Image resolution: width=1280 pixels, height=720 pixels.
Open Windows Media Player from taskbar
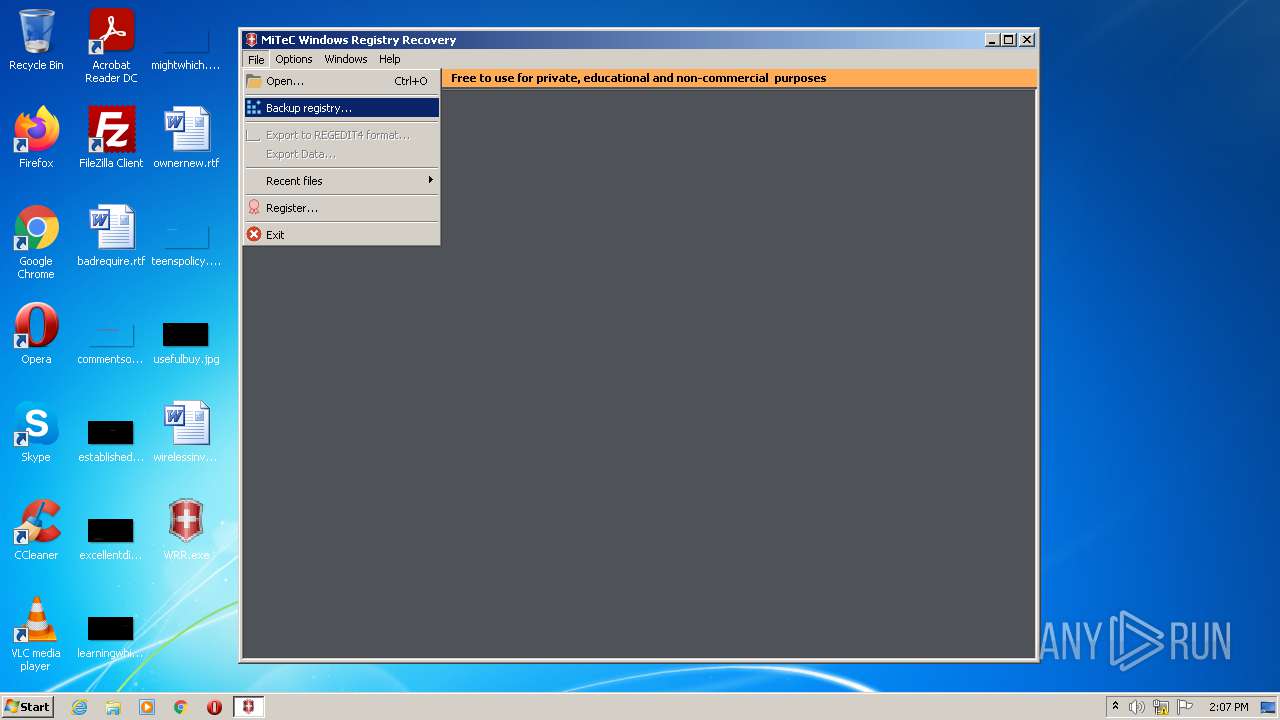tap(147, 707)
